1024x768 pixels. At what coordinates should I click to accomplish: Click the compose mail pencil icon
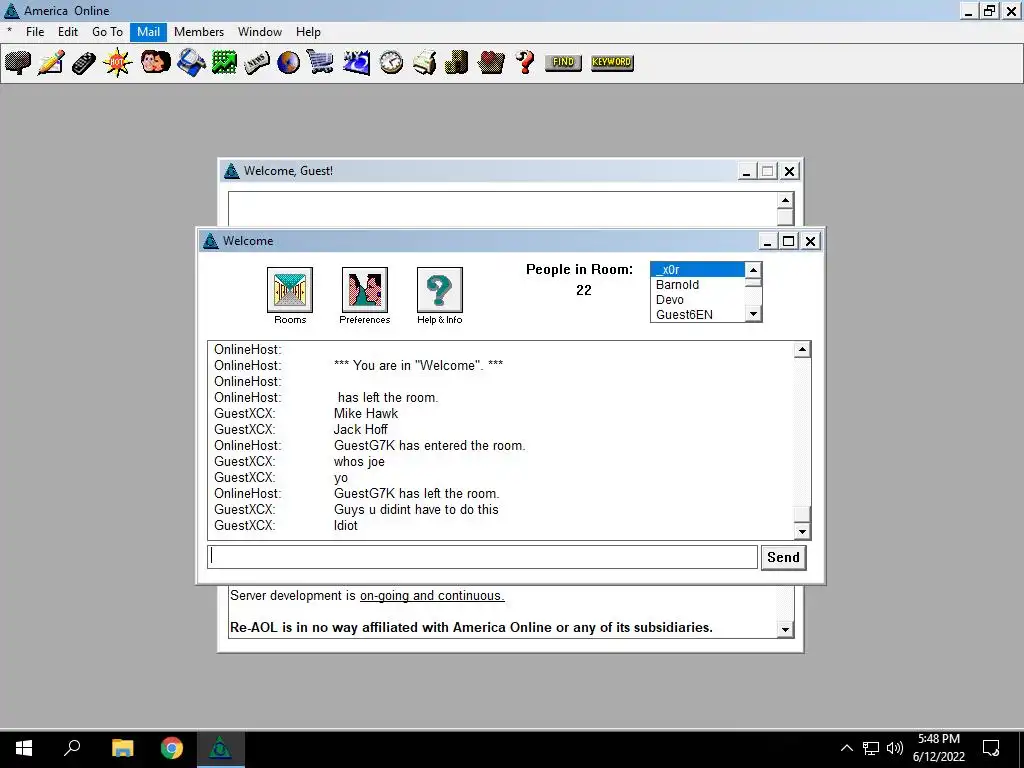pyautogui.click(x=51, y=63)
